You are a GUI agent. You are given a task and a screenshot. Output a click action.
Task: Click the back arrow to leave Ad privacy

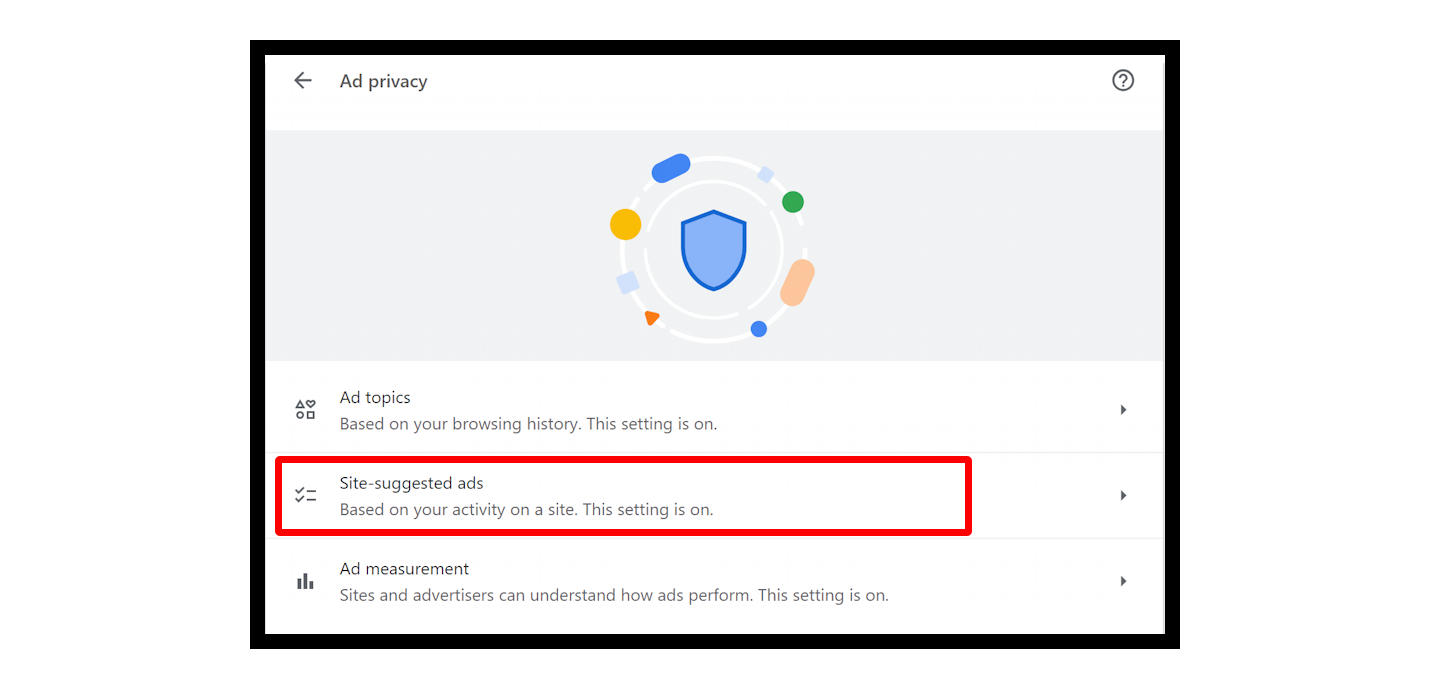pos(303,80)
